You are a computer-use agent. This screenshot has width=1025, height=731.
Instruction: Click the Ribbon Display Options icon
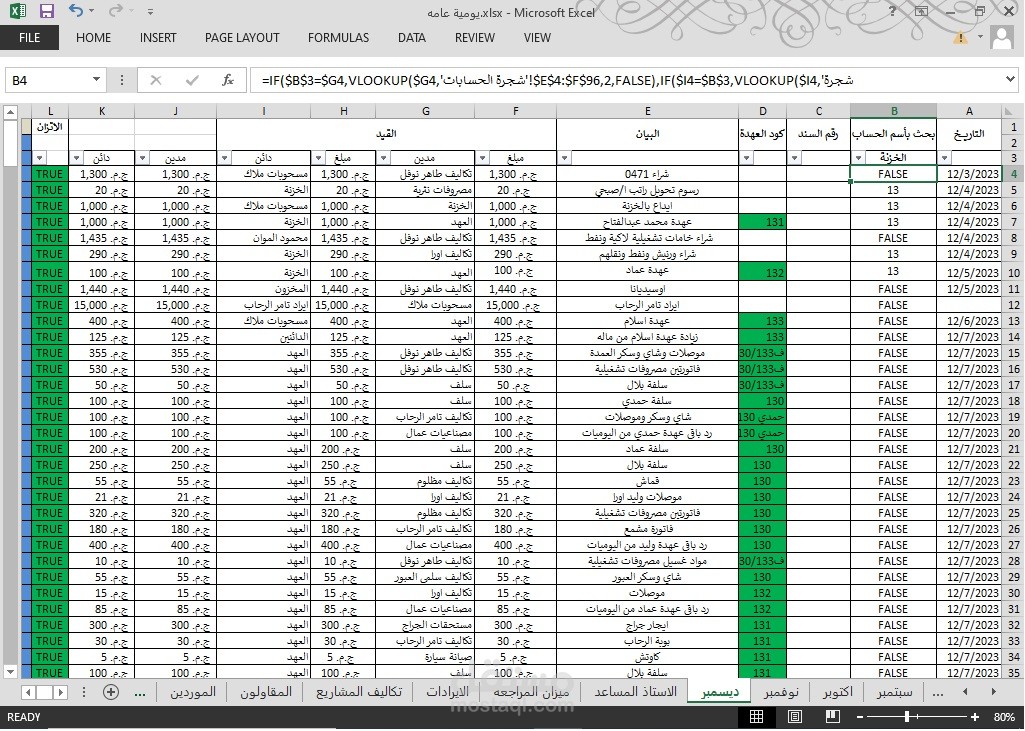[921, 11]
